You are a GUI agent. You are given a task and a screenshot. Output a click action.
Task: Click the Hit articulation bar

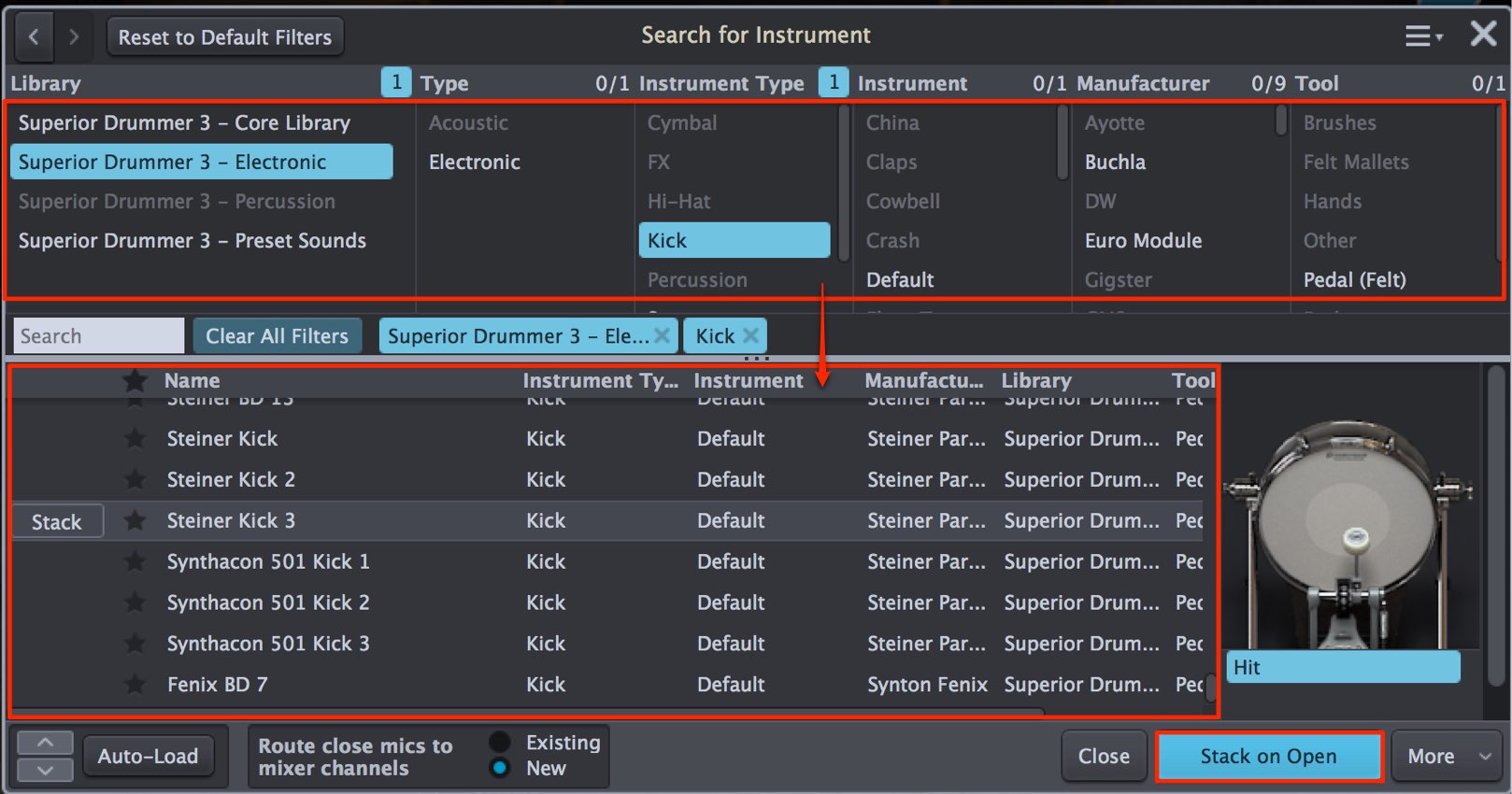(1343, 667)
